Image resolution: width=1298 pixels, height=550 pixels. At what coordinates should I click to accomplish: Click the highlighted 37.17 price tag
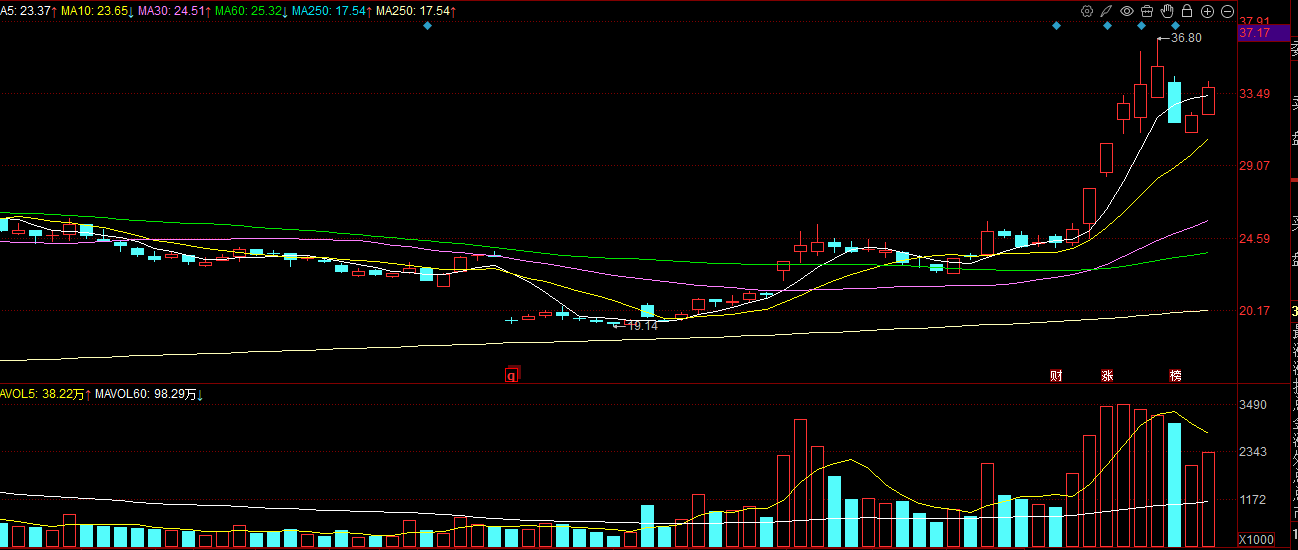click(1263, 33)
